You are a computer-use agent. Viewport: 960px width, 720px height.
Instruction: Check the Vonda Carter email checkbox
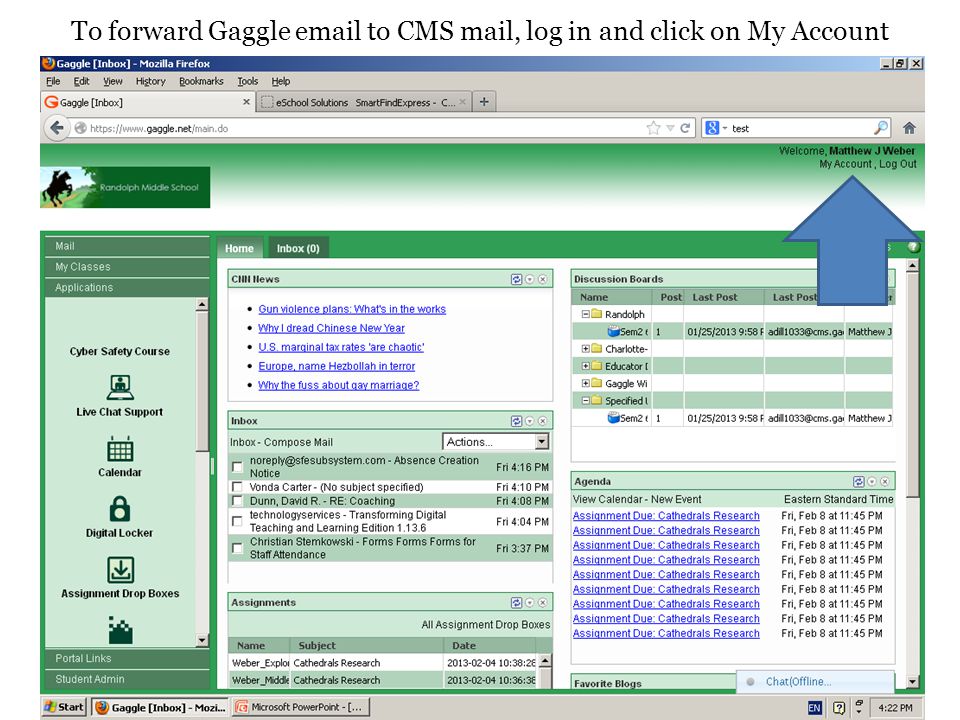pyautogui.click(x=237, y=487)
